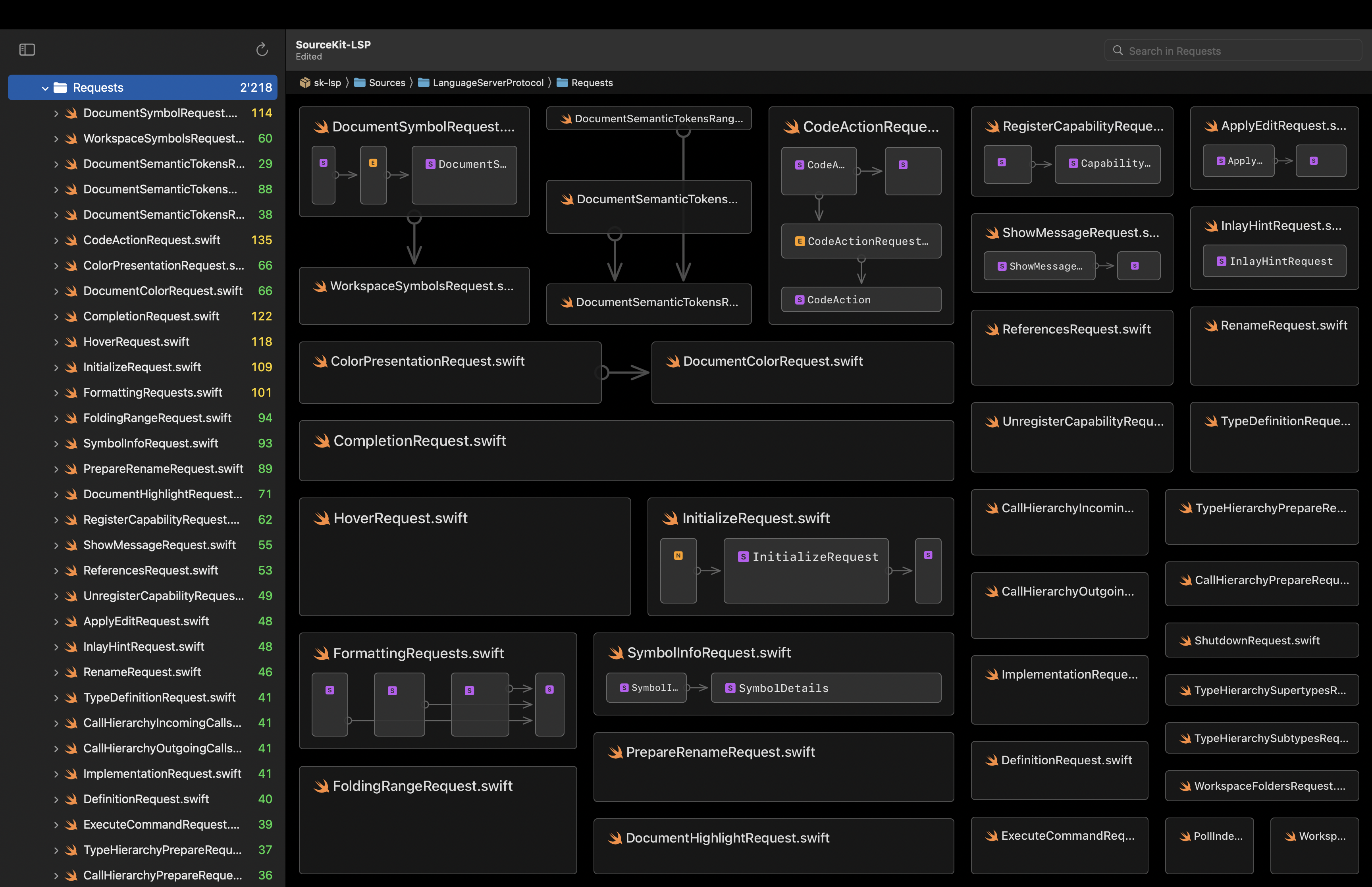
Task: Click Swift icon on RenameRequest.swift card
Action: [1211, 326]
